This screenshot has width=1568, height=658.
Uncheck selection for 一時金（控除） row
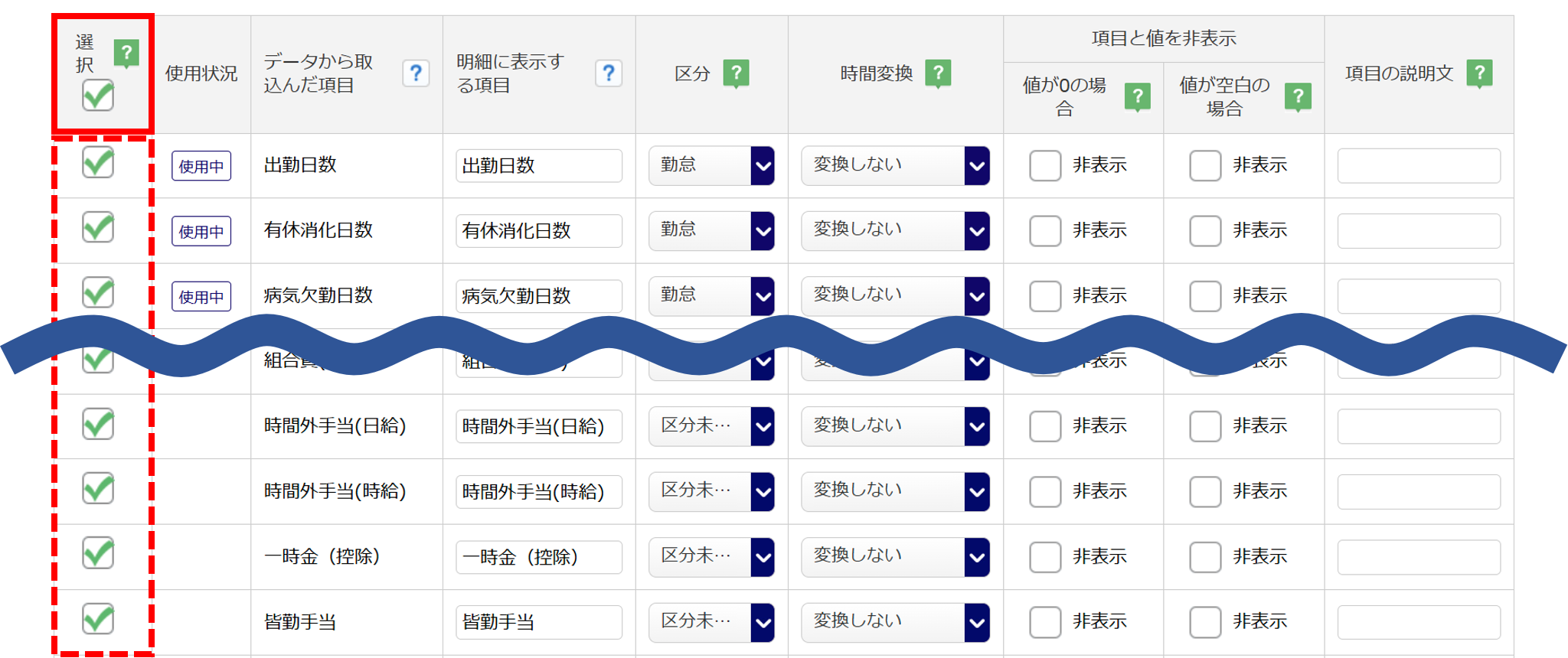point(98,553)
